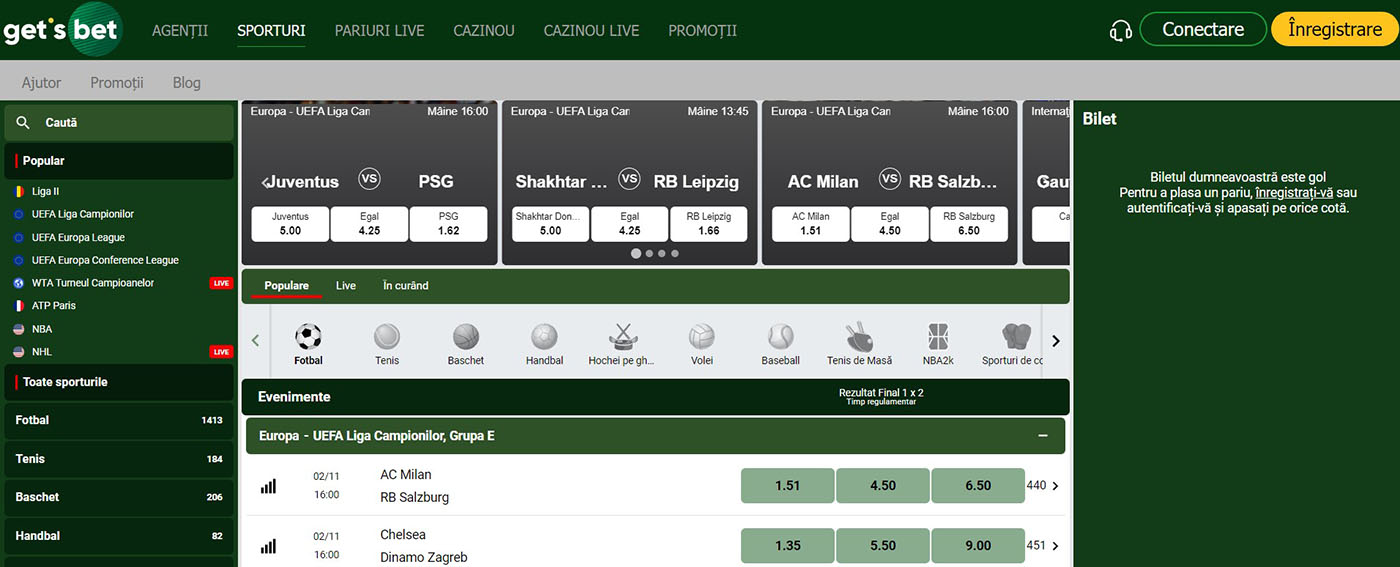Select odds 1.35 for Chelsea

pyautogui.click(x=787, y=546)
